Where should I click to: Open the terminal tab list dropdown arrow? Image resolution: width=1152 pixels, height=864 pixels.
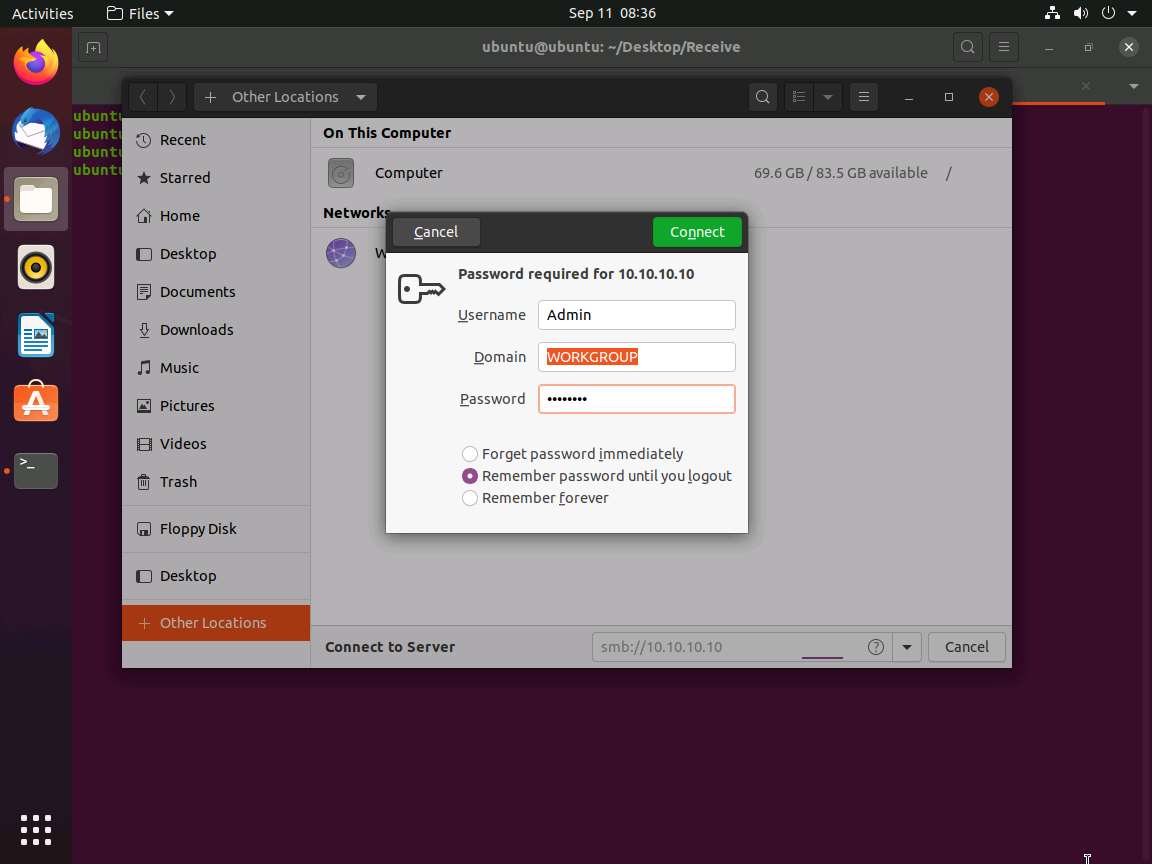pos(1134,87)
